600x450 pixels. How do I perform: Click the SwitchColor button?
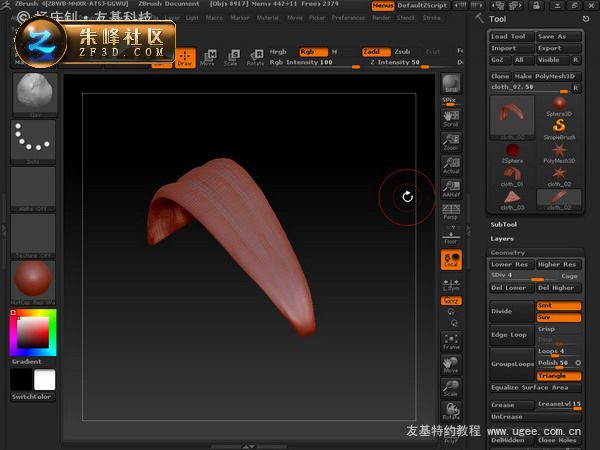coord(32,397)
